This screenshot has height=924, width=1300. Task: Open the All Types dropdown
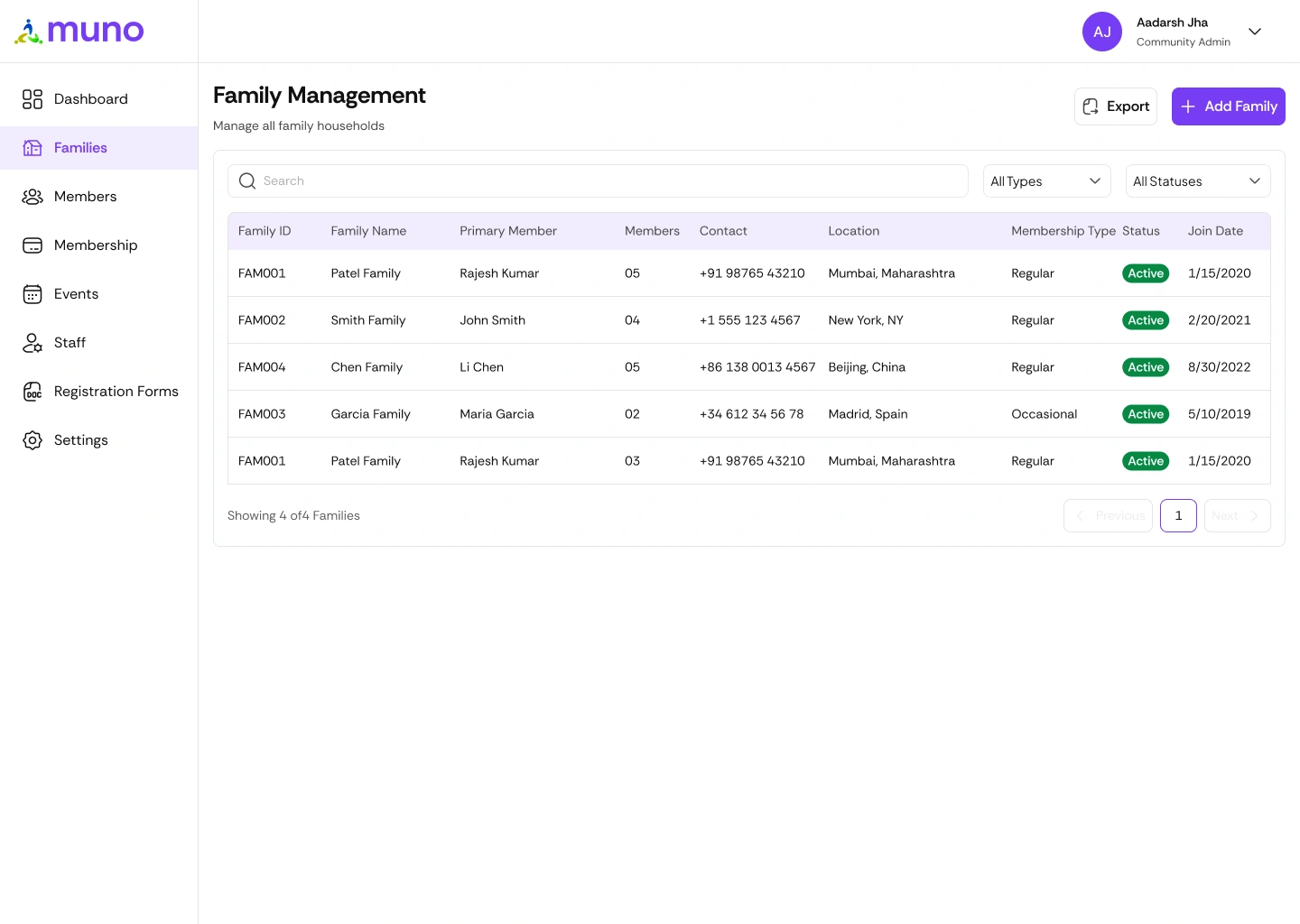(x=1047, y=181)
